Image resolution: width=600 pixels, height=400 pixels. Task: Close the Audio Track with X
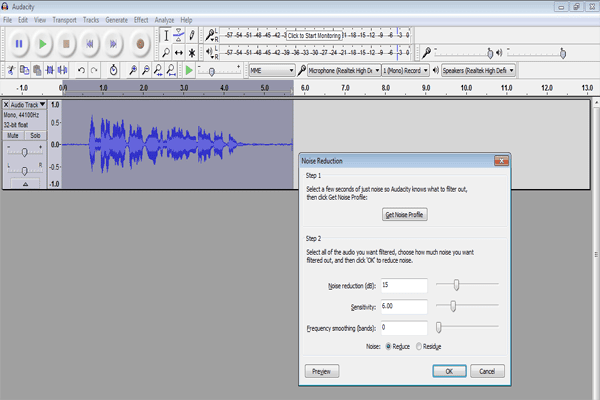pos(6,104)
